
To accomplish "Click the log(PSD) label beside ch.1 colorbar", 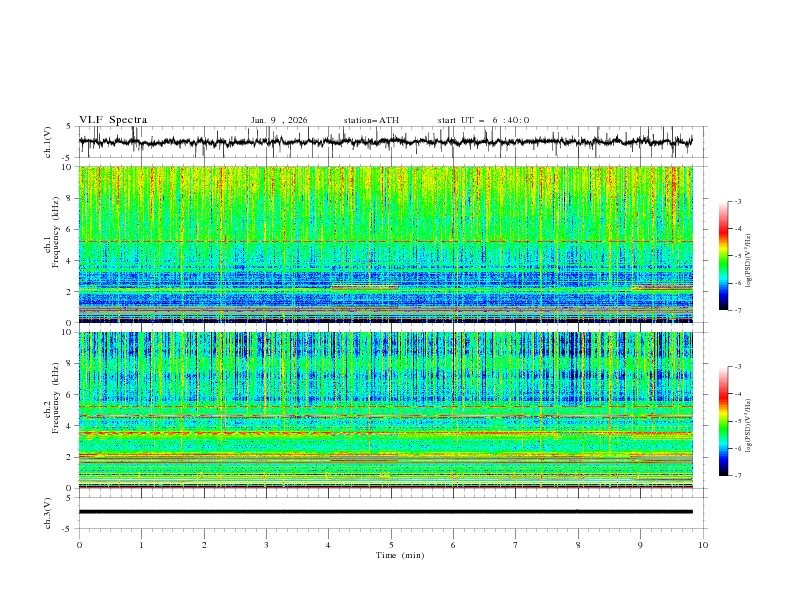I will pos(749,261).
